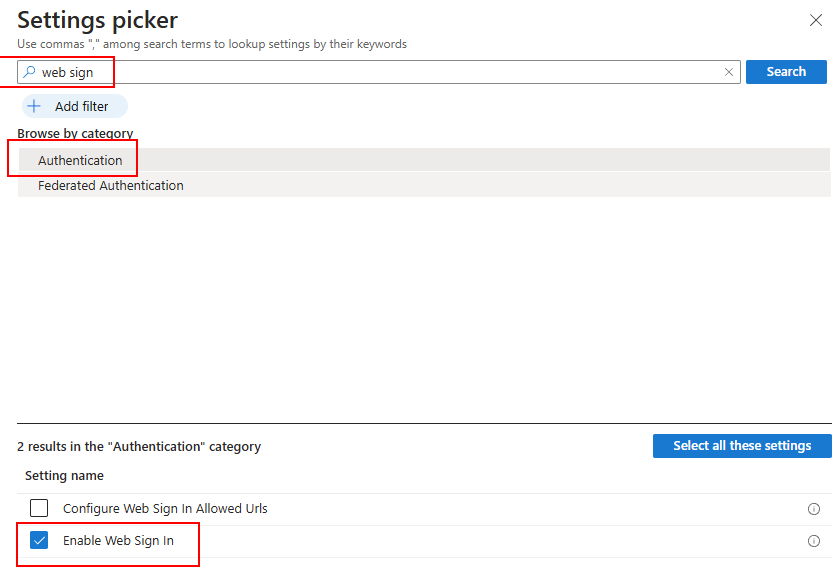The width and height of the screenshot is (840, 581).
Task: Open the Add filter option
Action: pos(75,106)
